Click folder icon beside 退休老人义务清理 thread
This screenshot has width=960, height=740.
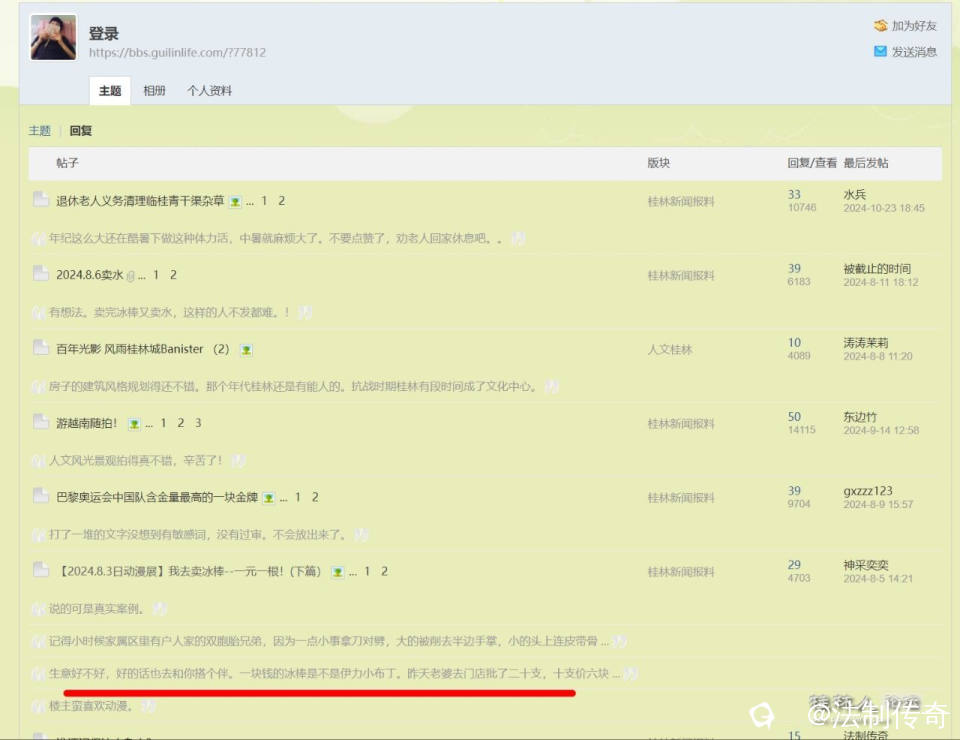41,200
